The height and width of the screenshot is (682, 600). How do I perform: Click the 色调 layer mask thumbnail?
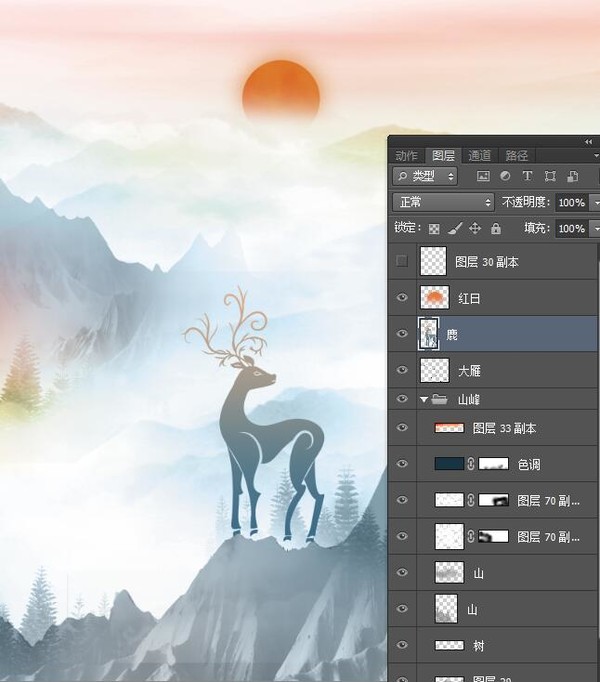[x=493, y=464]
